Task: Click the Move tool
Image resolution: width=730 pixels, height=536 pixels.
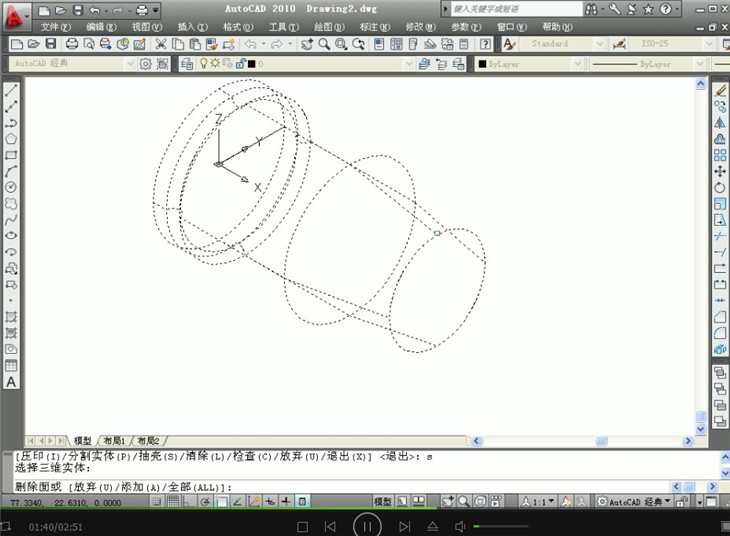Action: 720,171
